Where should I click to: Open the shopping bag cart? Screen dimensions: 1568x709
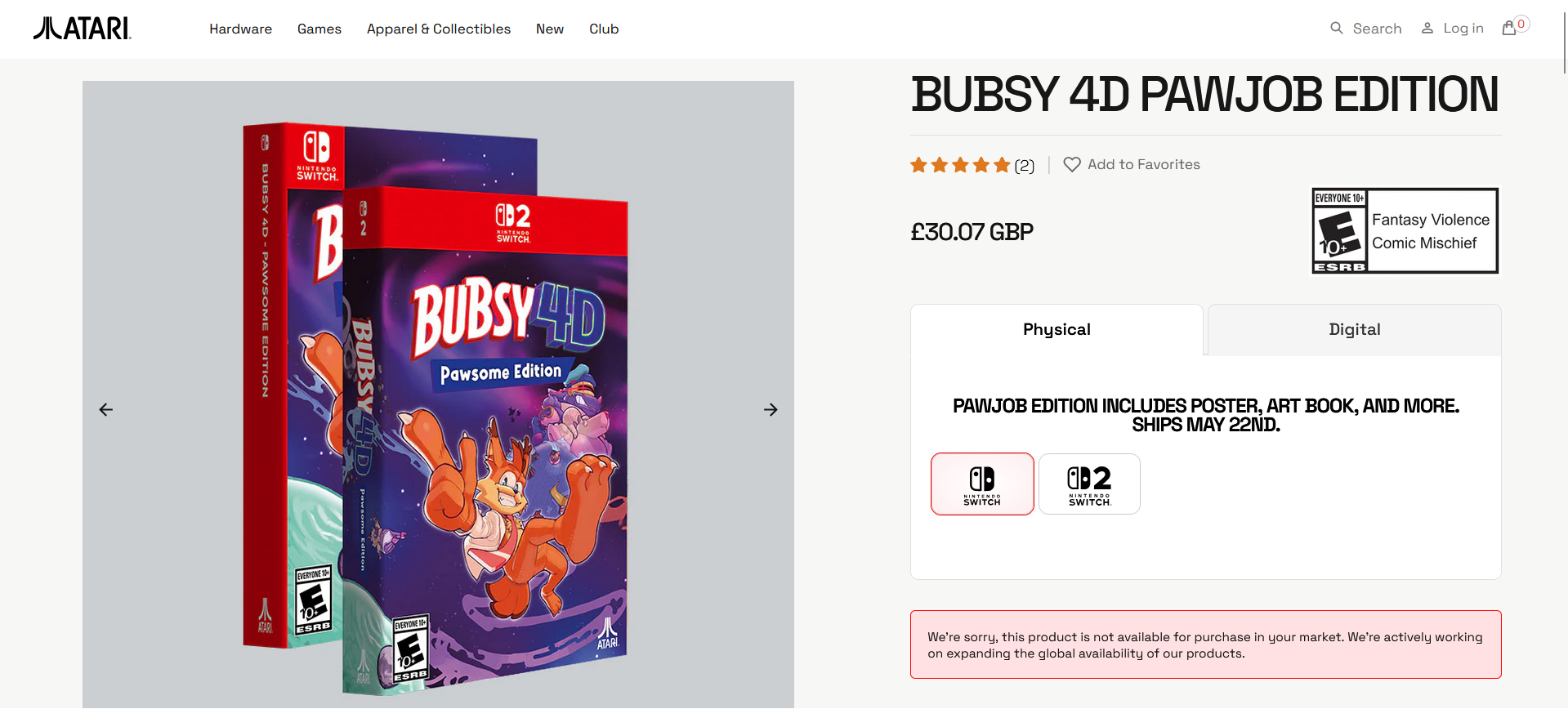coord(1509,29)
